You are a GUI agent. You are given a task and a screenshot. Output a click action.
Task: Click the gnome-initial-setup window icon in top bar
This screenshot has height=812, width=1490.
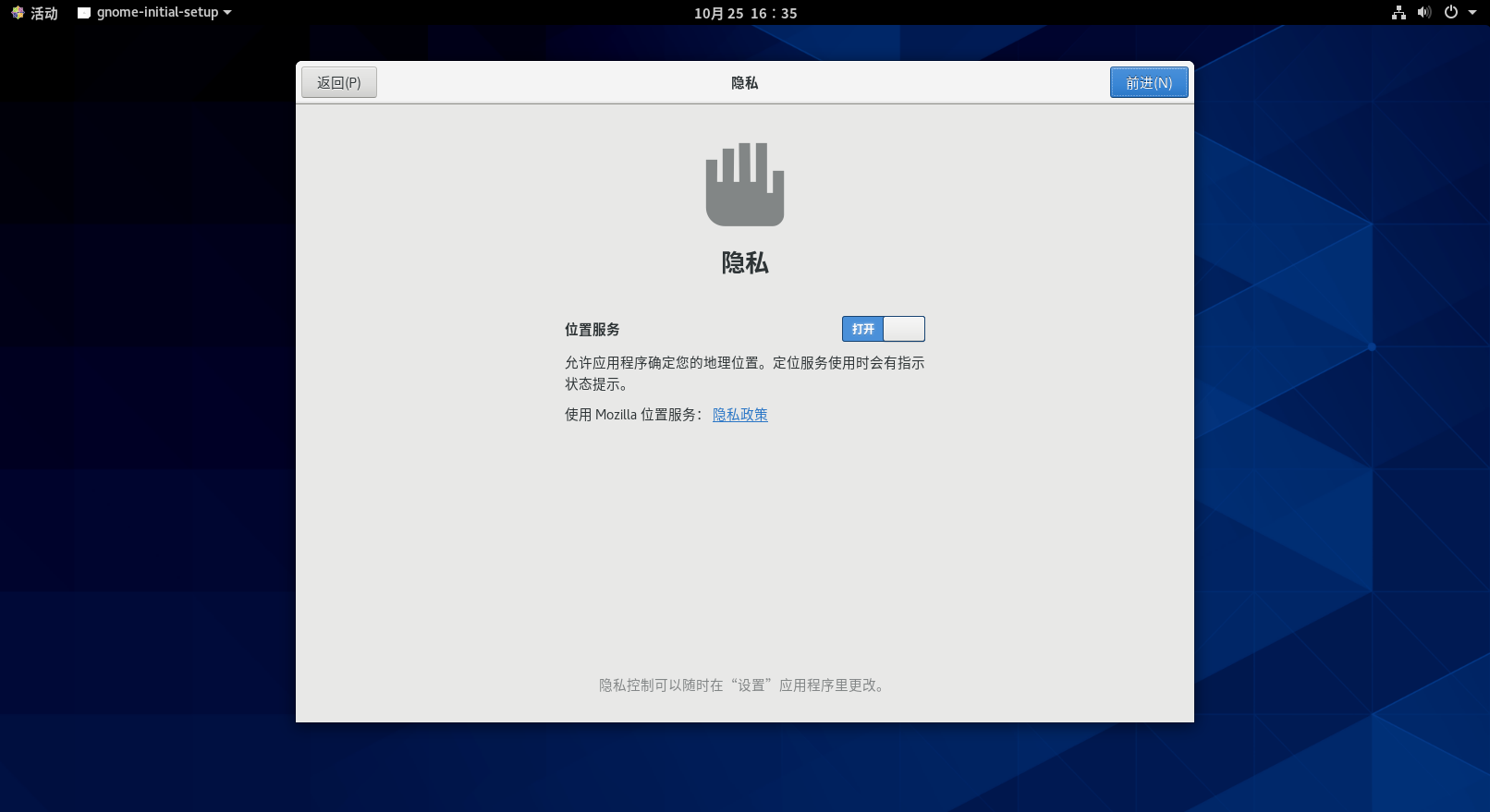pos(84,13)
